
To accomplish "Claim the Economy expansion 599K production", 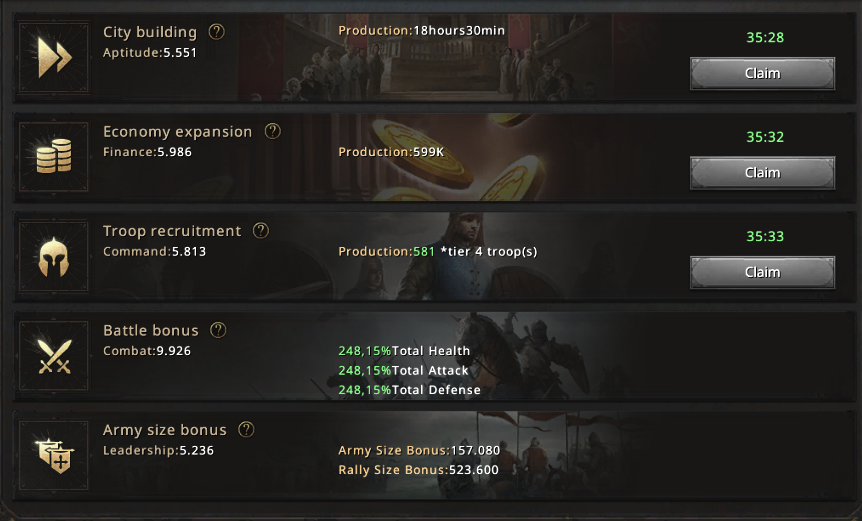I will (762, 173).
